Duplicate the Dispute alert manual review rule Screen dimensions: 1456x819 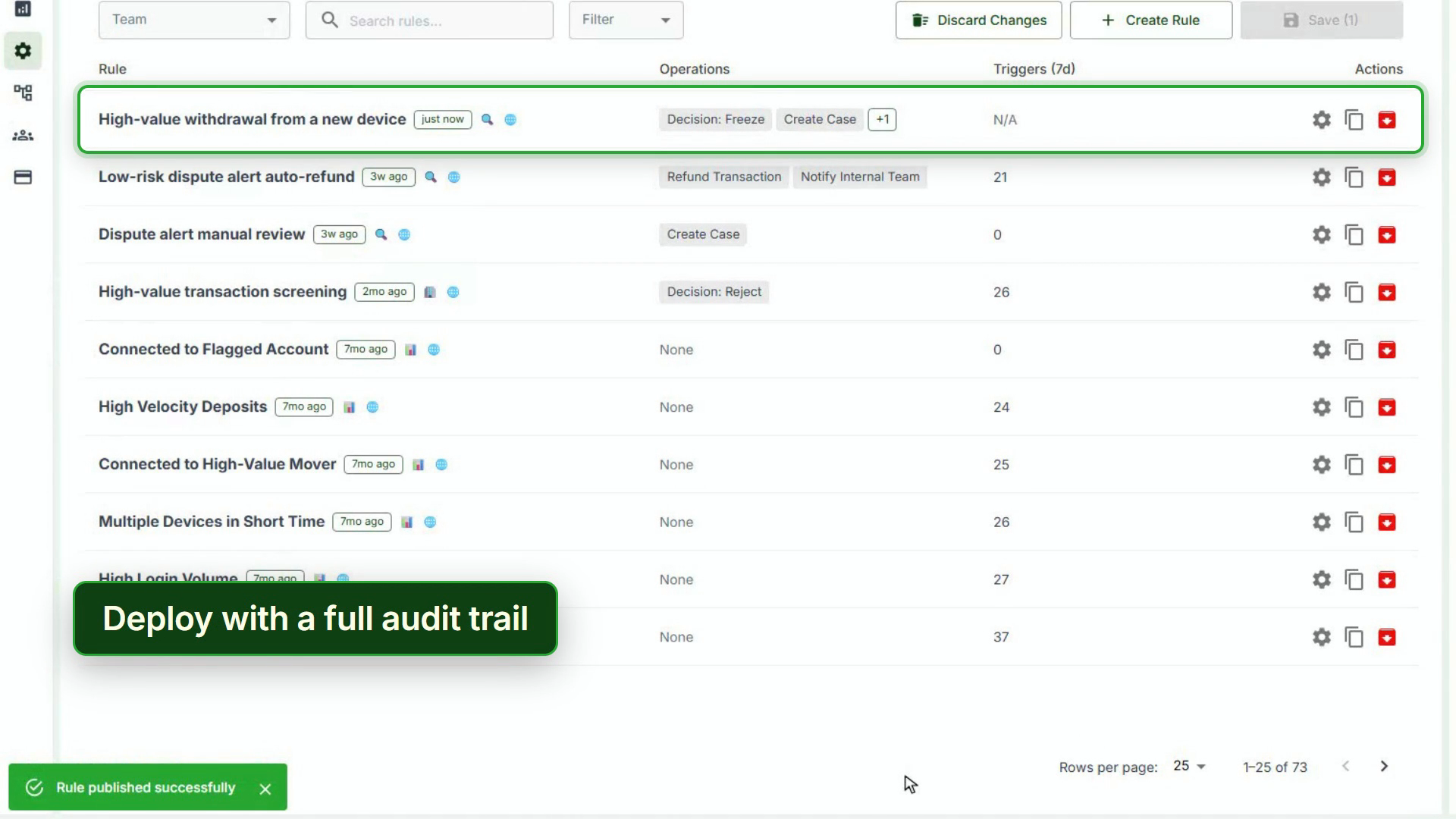coord(1354,235)
